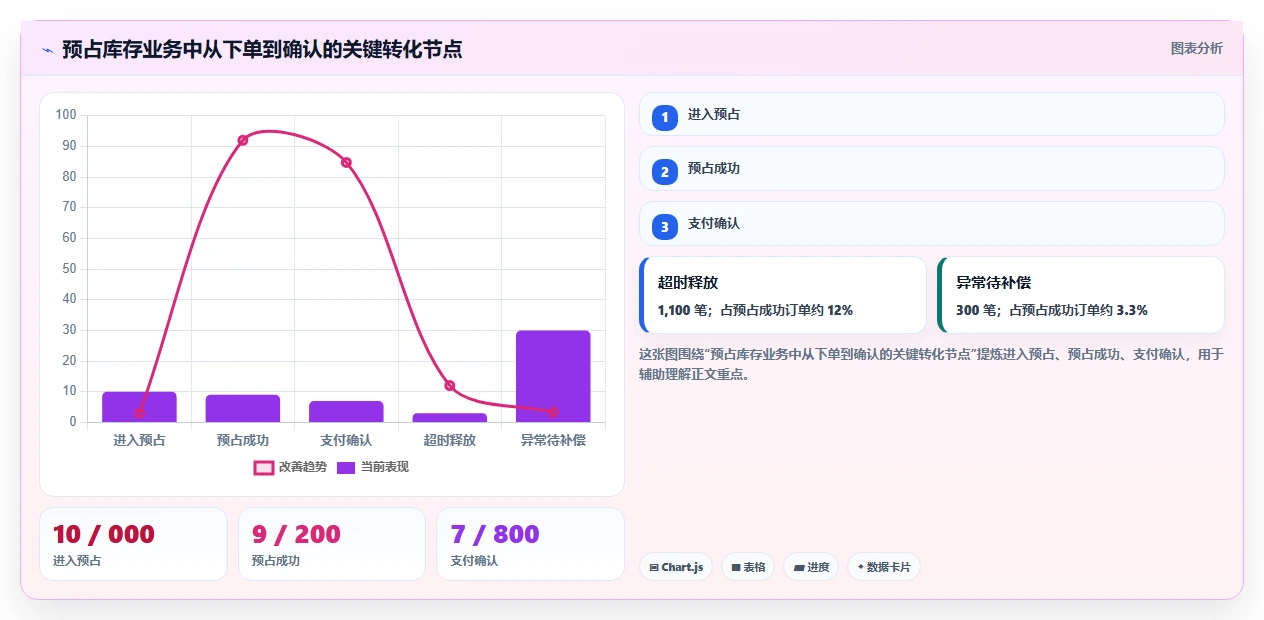This screenshot has height=620, width=1264.
Task: Click the 进度 tag
Action: 811,567
